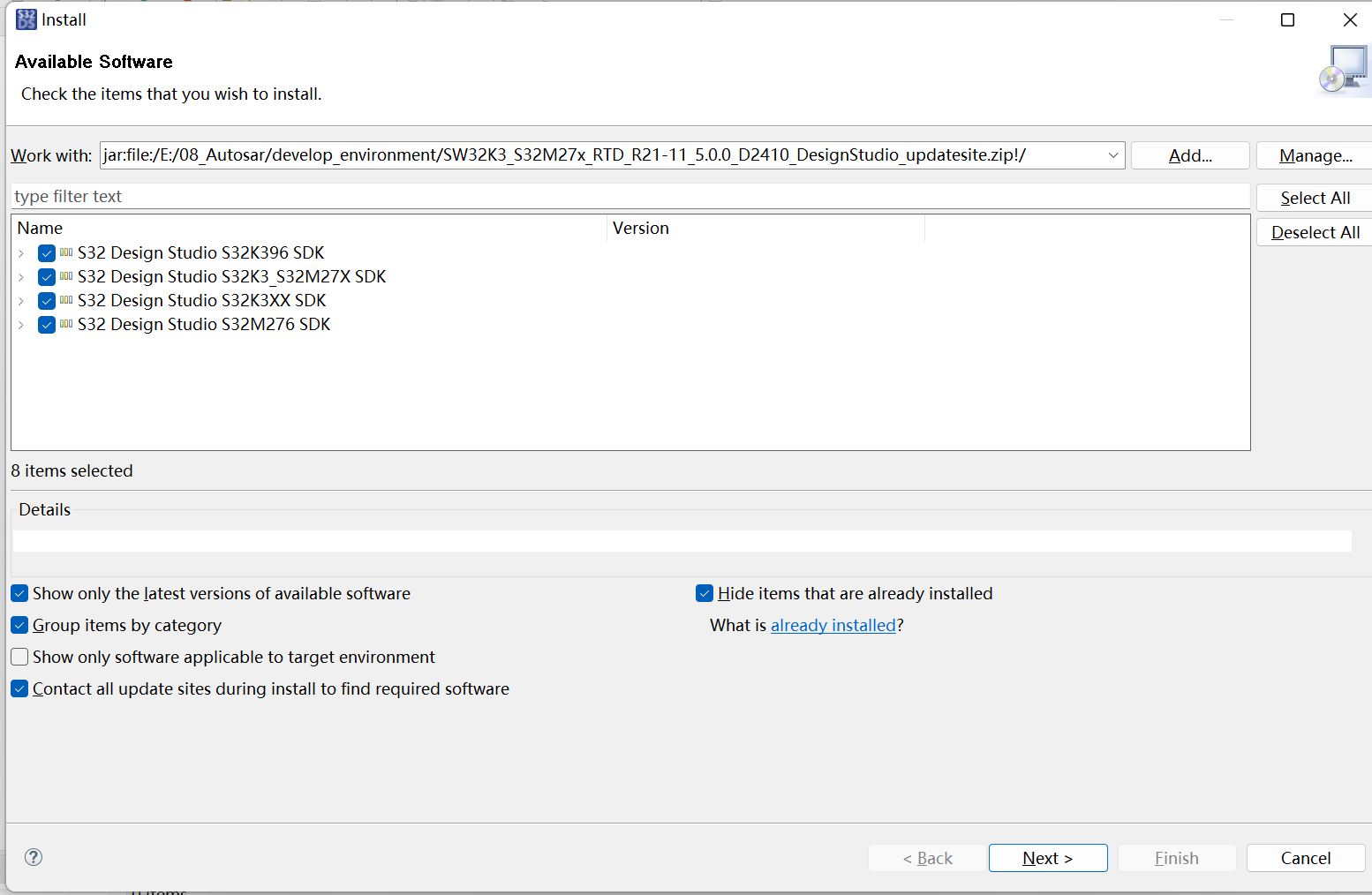
Task: Click category icon beside S32K3_S32M27X SDK
Action: pyautogui.click(x=66, y=276)
